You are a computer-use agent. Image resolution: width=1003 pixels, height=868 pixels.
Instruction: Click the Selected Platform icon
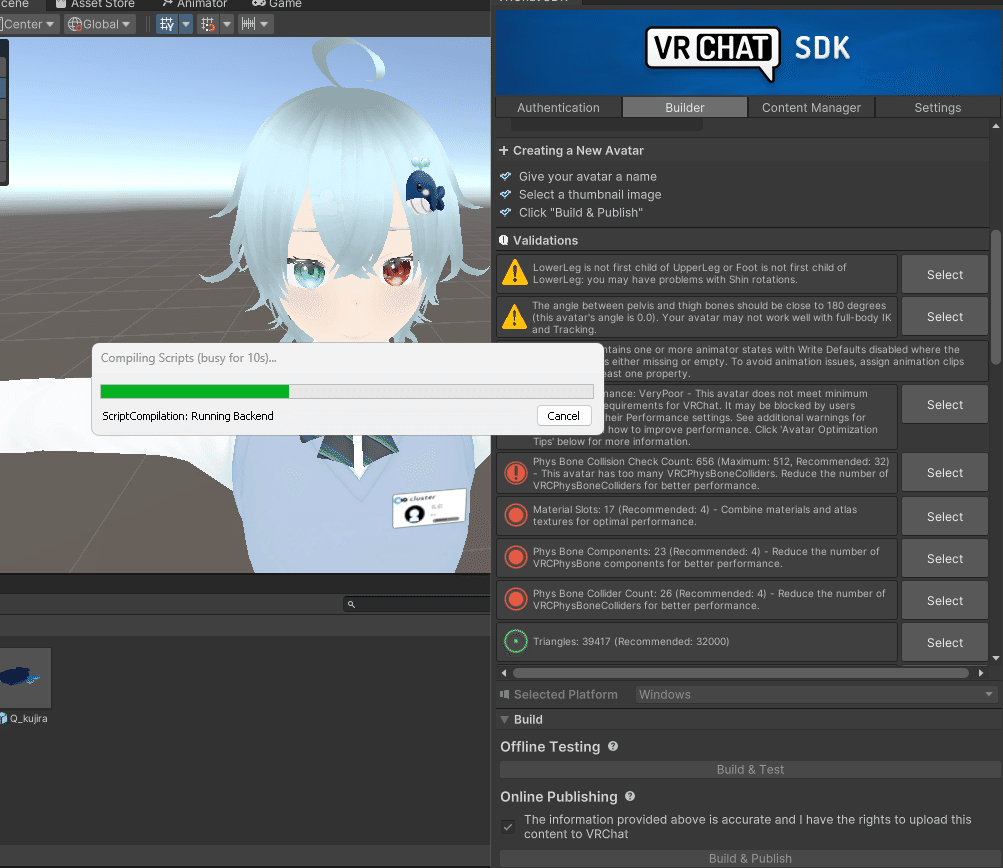coord(504,694)
